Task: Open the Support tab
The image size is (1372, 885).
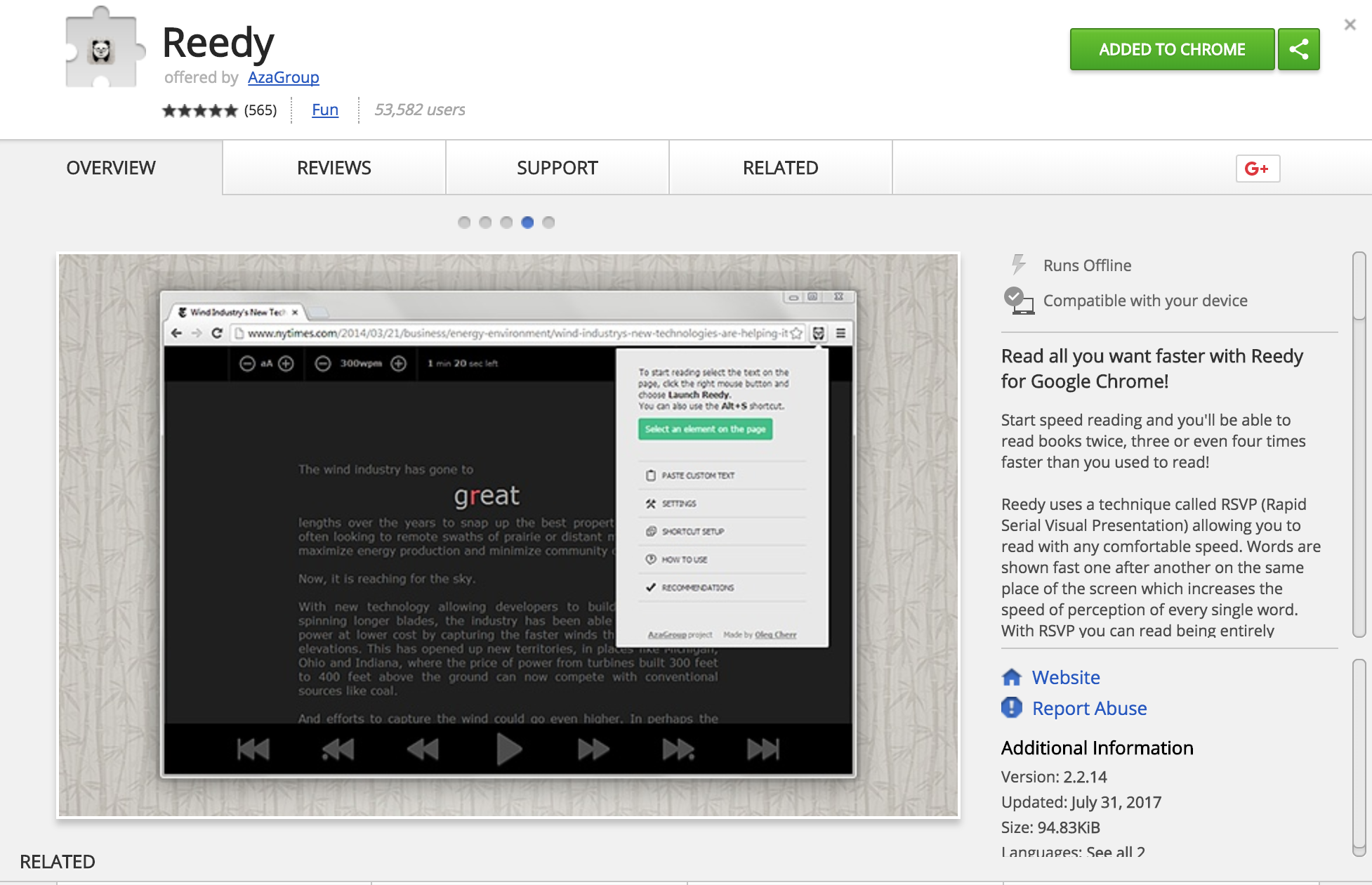Action: [558, 168]
